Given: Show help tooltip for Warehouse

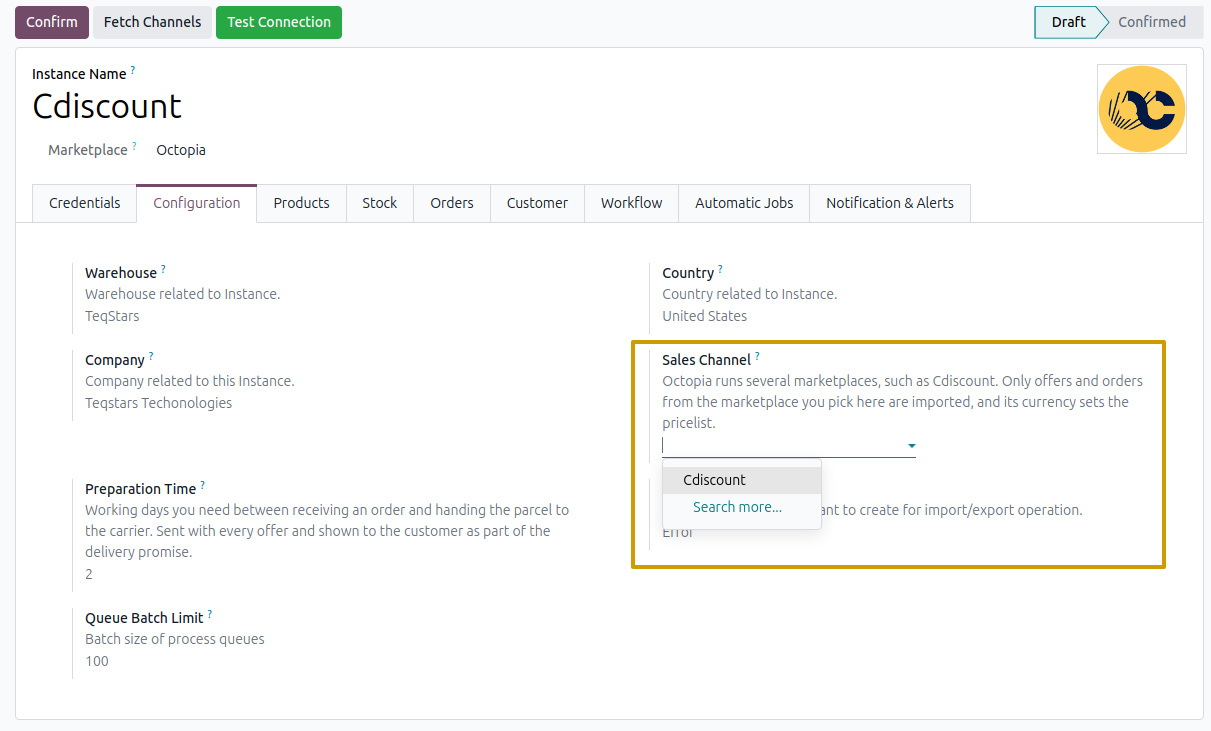Looking at the screenshot, I should click(164, 269).
